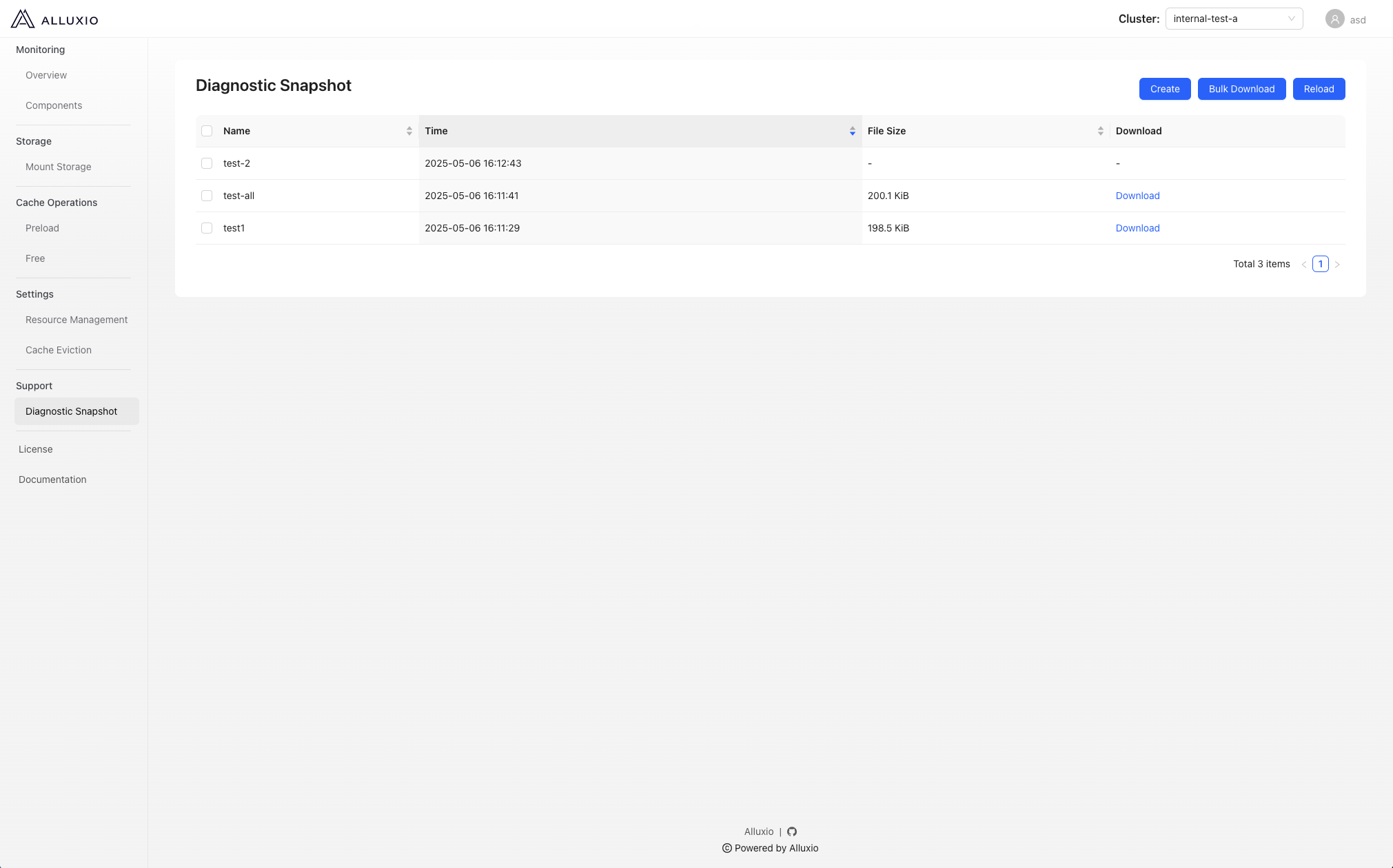1393x868 pixels.
Task: Navigate to Cache Eviction settings
Action: click(x=58, y=350)
